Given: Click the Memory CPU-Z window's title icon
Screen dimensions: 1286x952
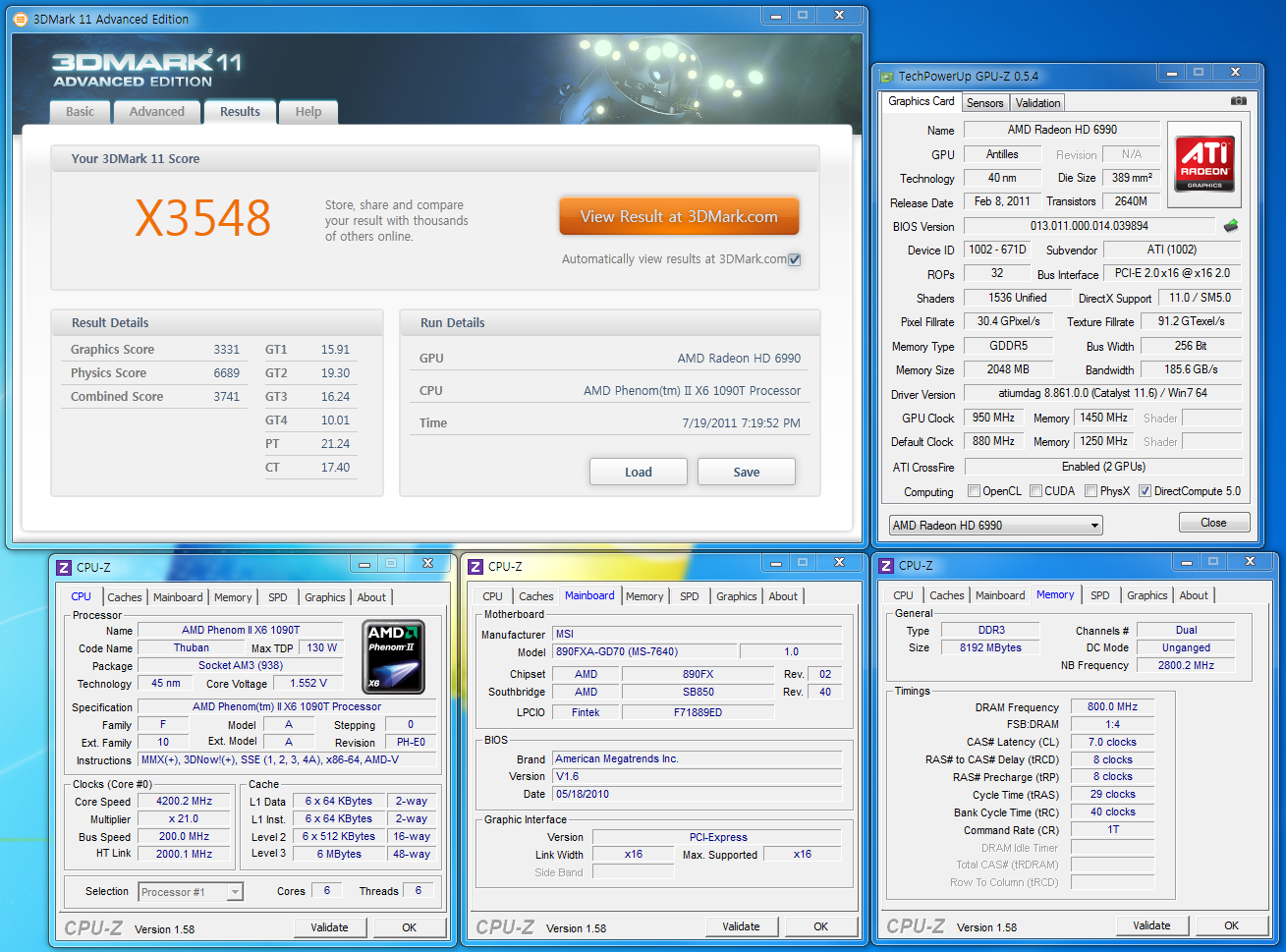Looking at the screenshot, I should 886,566.
